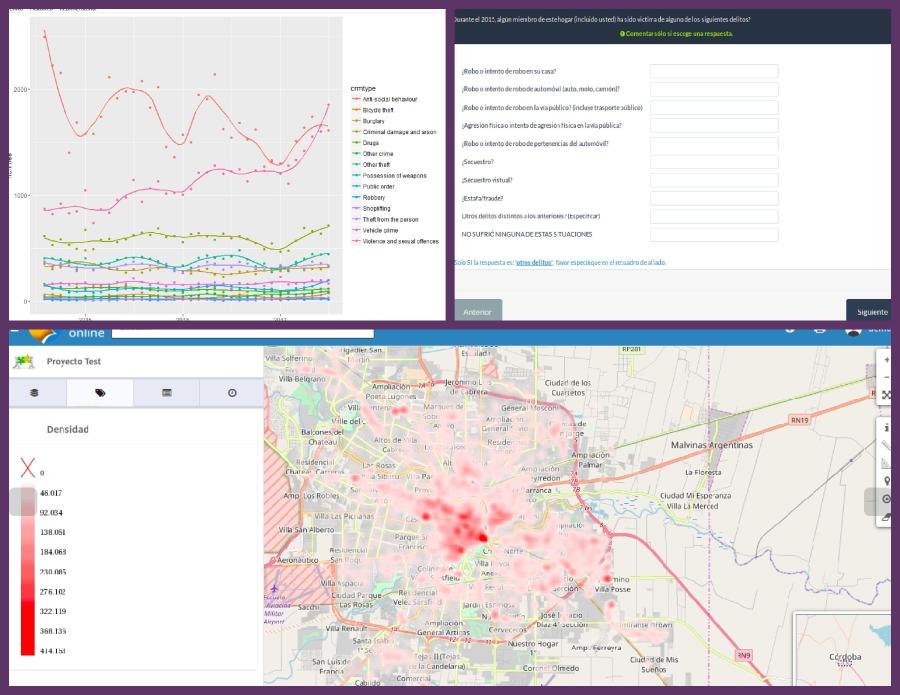Select the 'NO SUFRIÓ NINGUNA' answer box
The image size is (900, 695).
pos(714,235)
